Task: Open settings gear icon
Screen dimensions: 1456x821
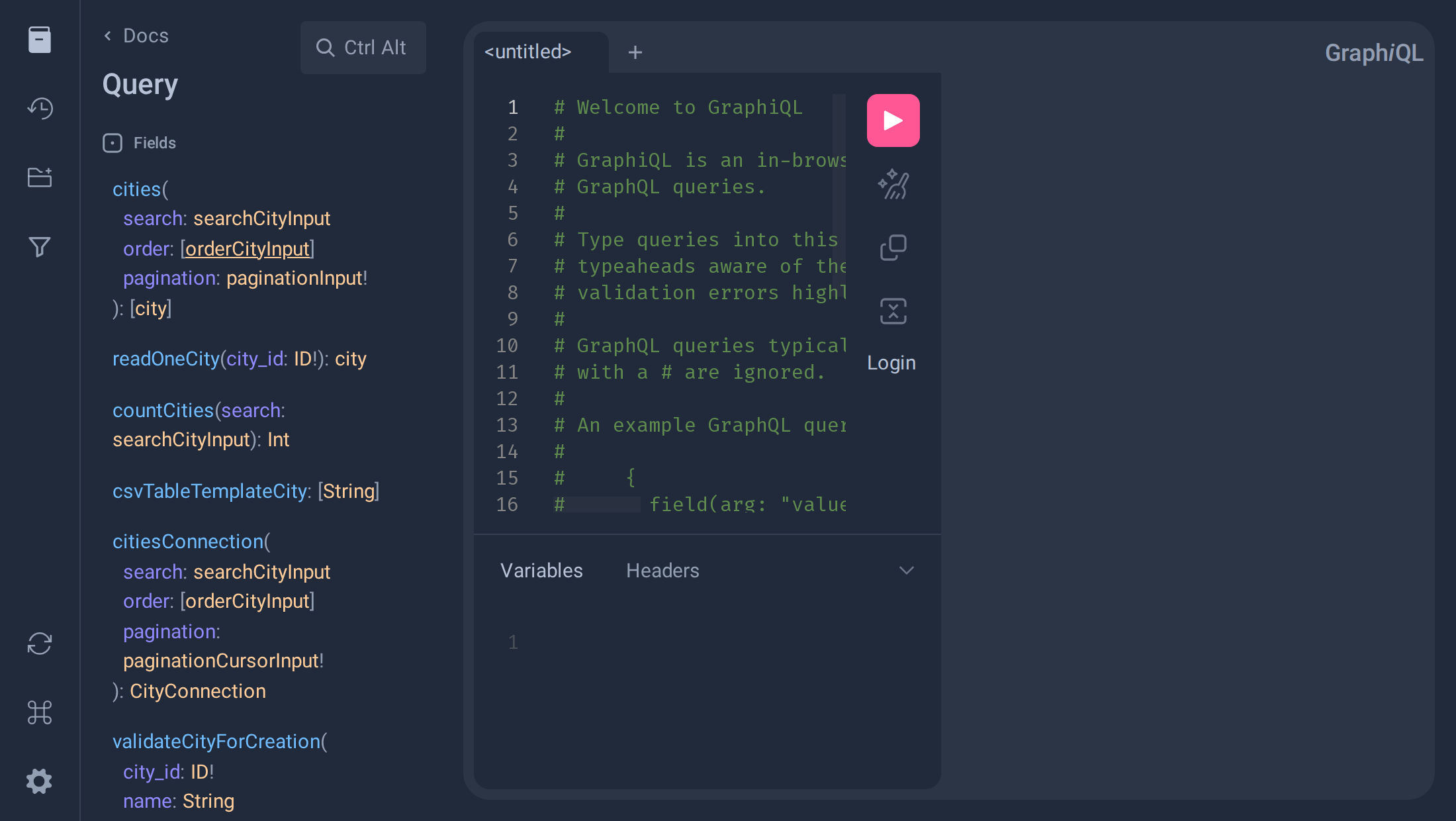Action: 40,781
